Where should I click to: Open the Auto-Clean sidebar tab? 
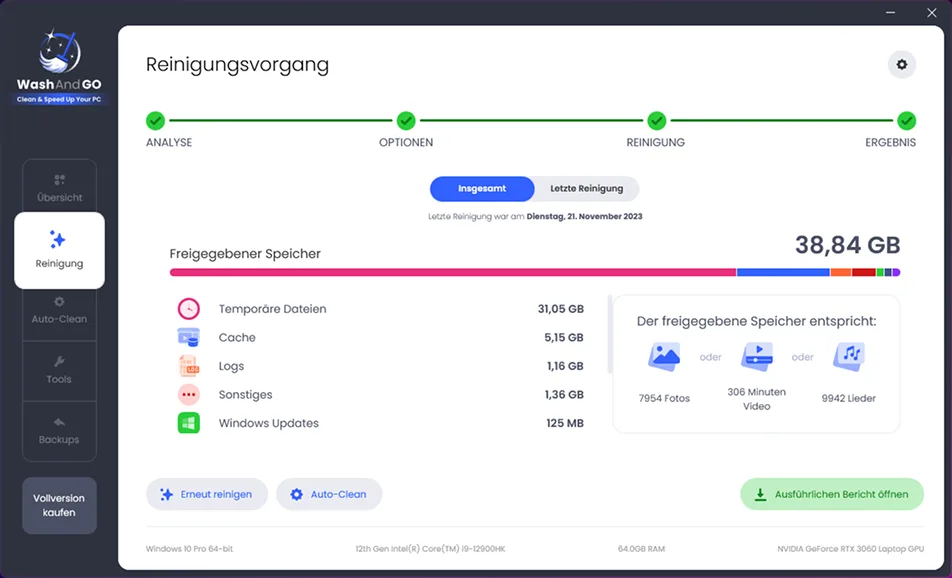[x=60, y=310]
